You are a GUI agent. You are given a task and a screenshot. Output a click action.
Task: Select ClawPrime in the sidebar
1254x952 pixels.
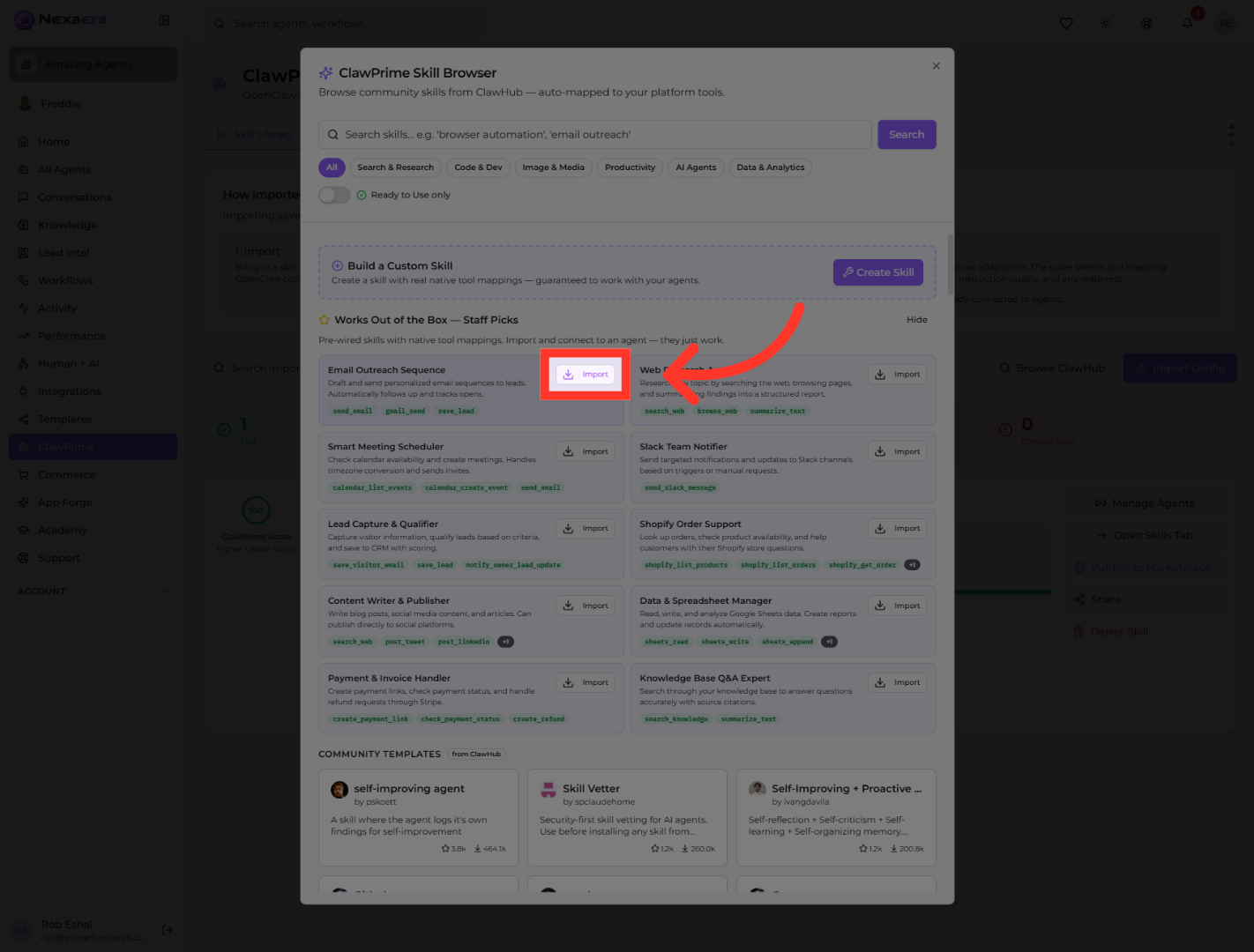click(x=93, y=447)
